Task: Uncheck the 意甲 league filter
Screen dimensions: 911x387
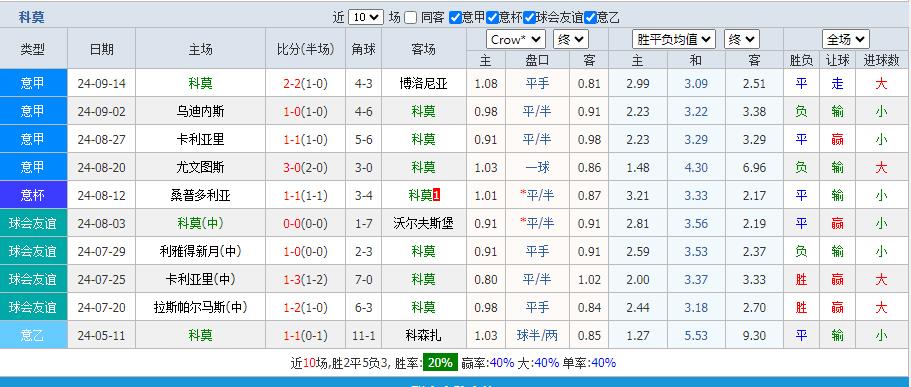Action: click(x=456, y=17)
